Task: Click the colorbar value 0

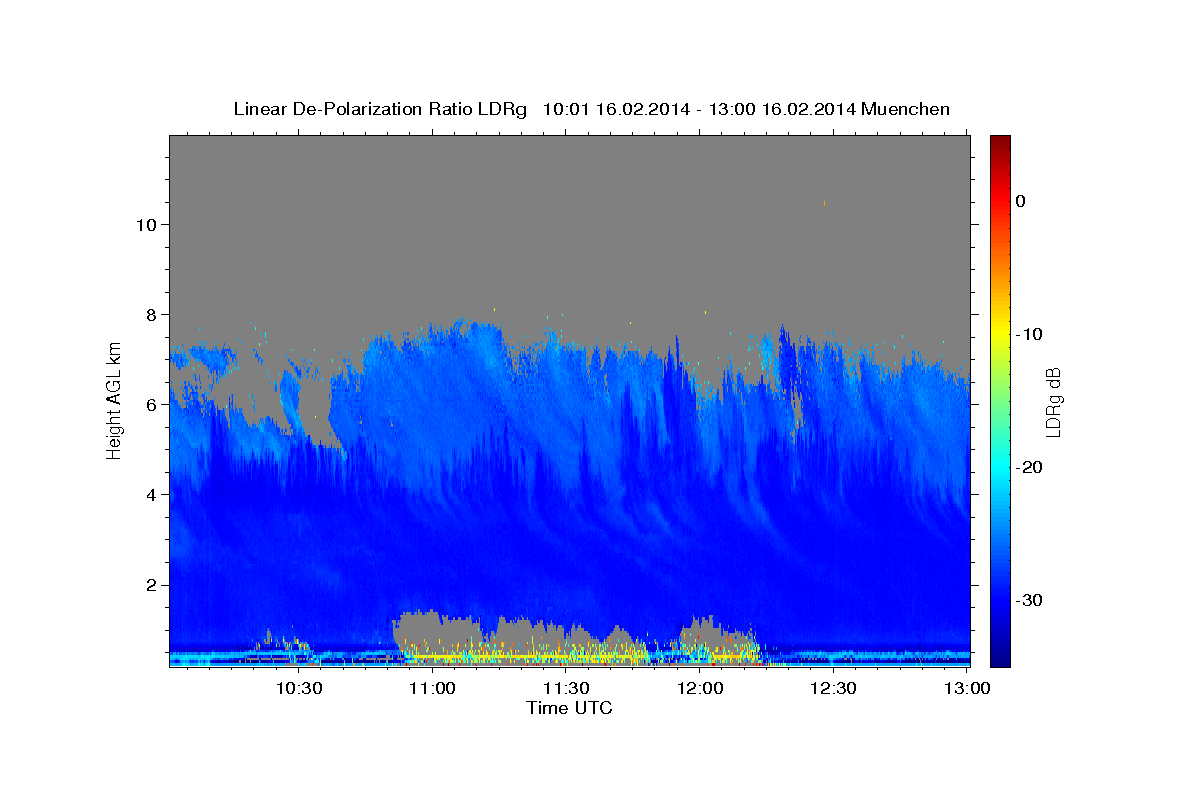Action: 1021,201
